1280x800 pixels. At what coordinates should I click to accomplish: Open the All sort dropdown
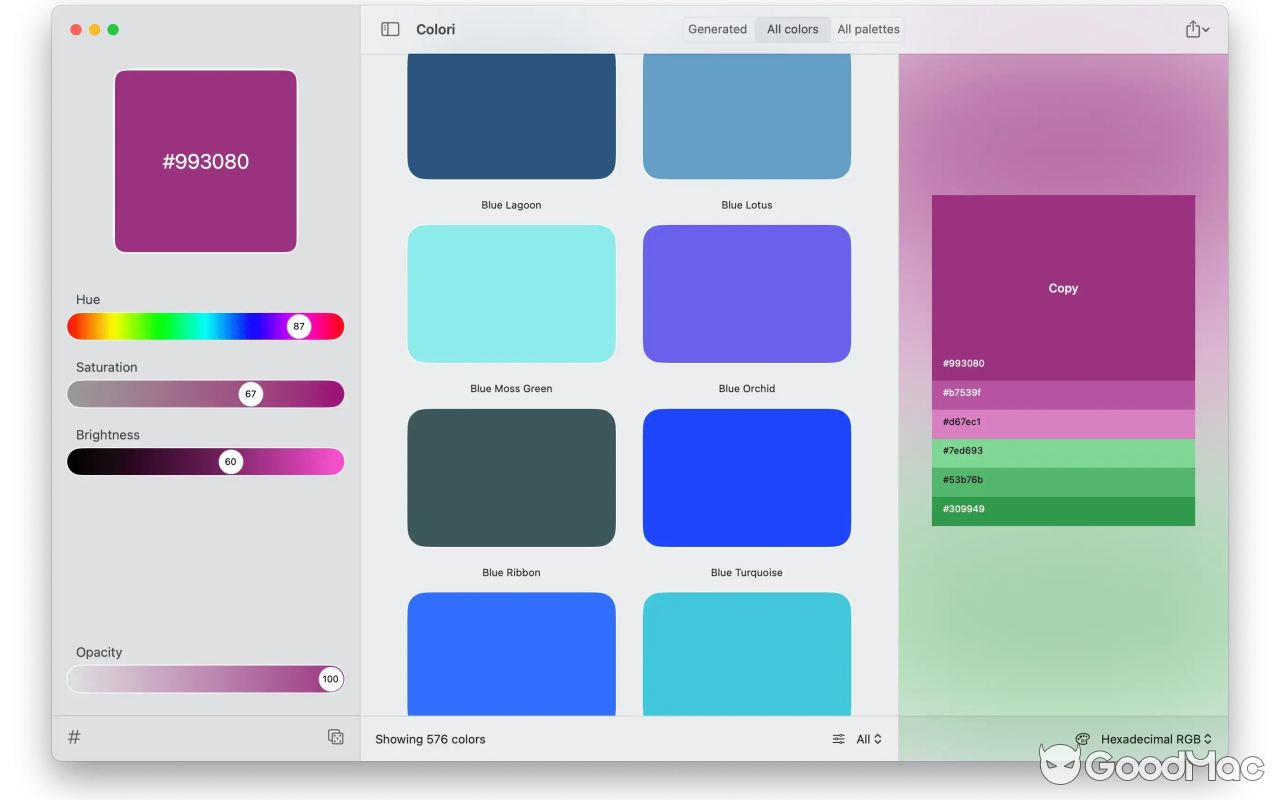click(866, 739)
